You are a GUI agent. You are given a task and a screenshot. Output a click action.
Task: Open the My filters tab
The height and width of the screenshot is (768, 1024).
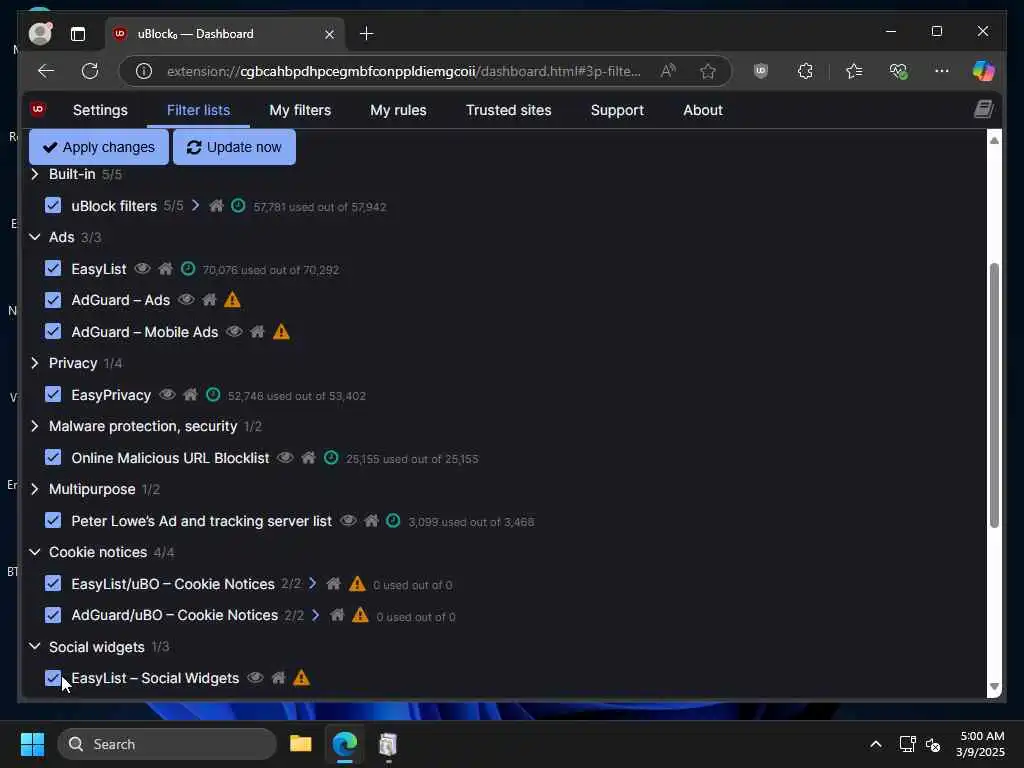300,110
